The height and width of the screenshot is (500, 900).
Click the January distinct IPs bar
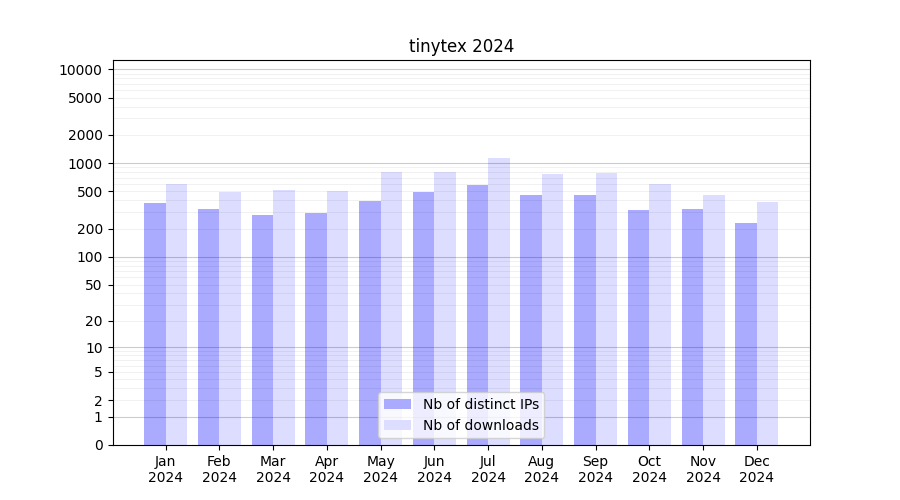click(x=155, y=323)
